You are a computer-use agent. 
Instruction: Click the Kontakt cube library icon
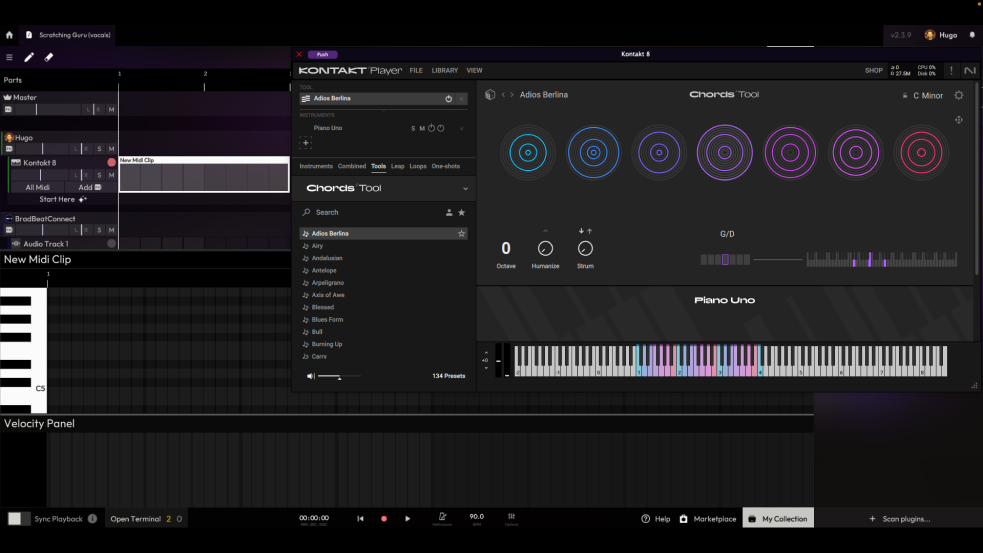coord(490,95)
